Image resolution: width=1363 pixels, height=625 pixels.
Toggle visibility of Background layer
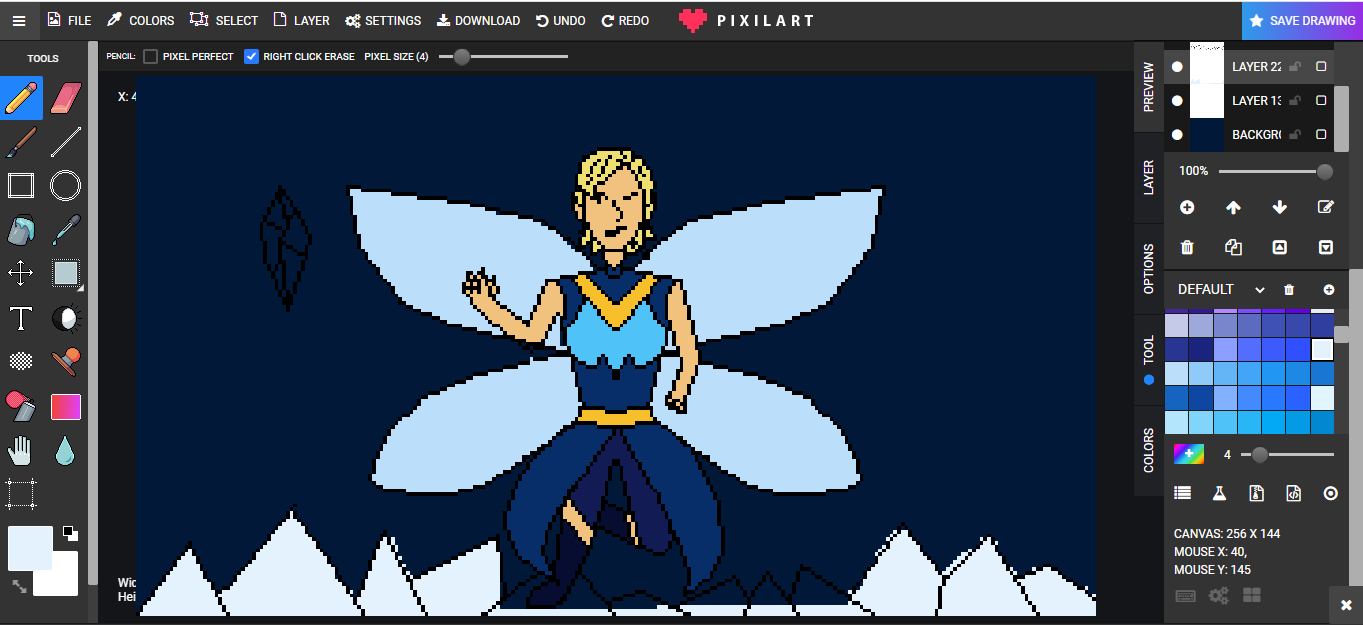tap(1177, 134)
